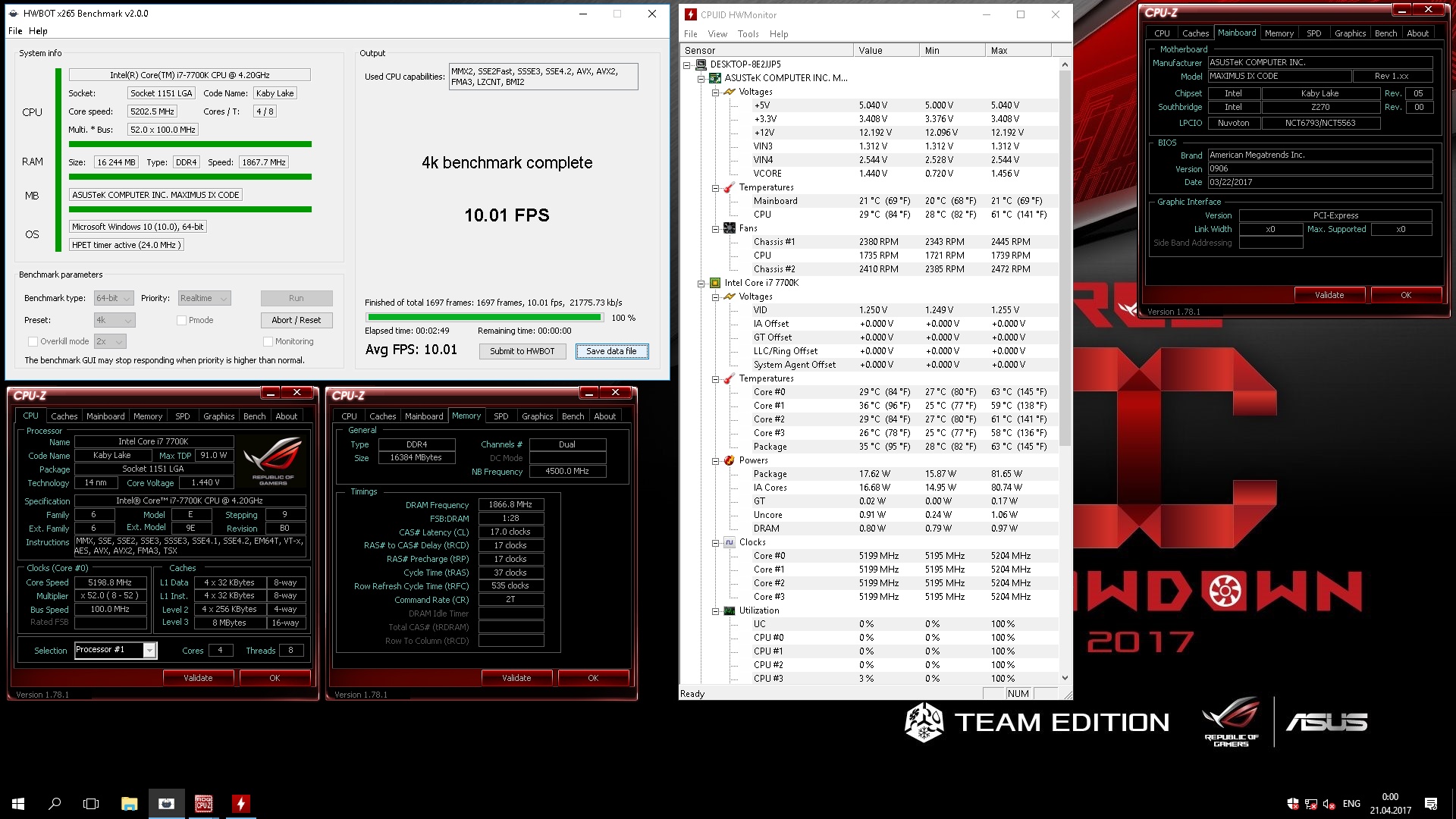Click ENG language indicator in tray

point(1351,803)
